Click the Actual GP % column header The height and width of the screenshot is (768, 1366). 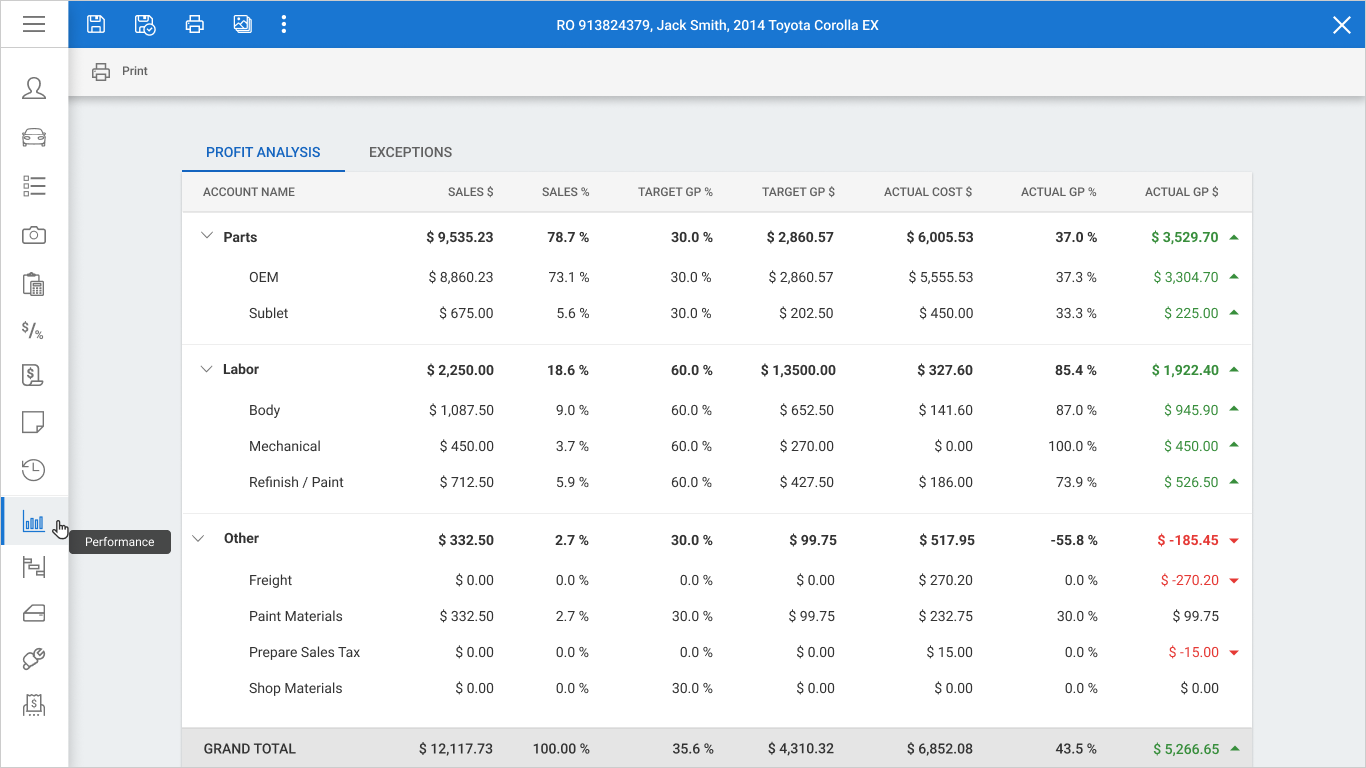[1059, 192]
